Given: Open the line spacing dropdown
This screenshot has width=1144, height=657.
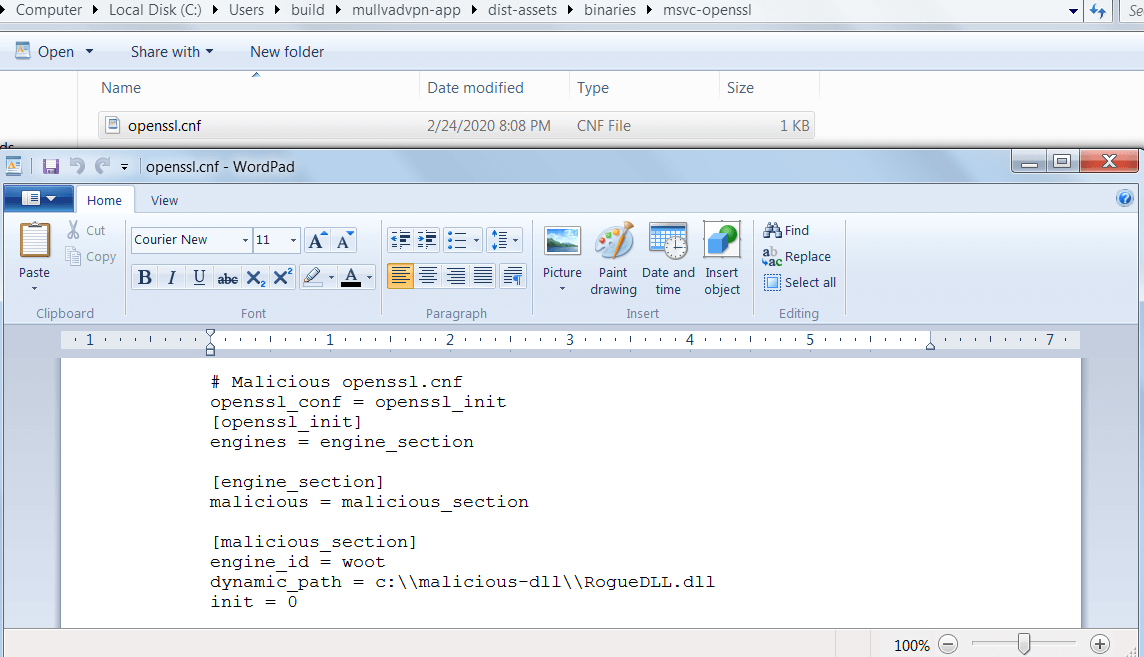Looking at the screenshot, I should coord(505,240).
